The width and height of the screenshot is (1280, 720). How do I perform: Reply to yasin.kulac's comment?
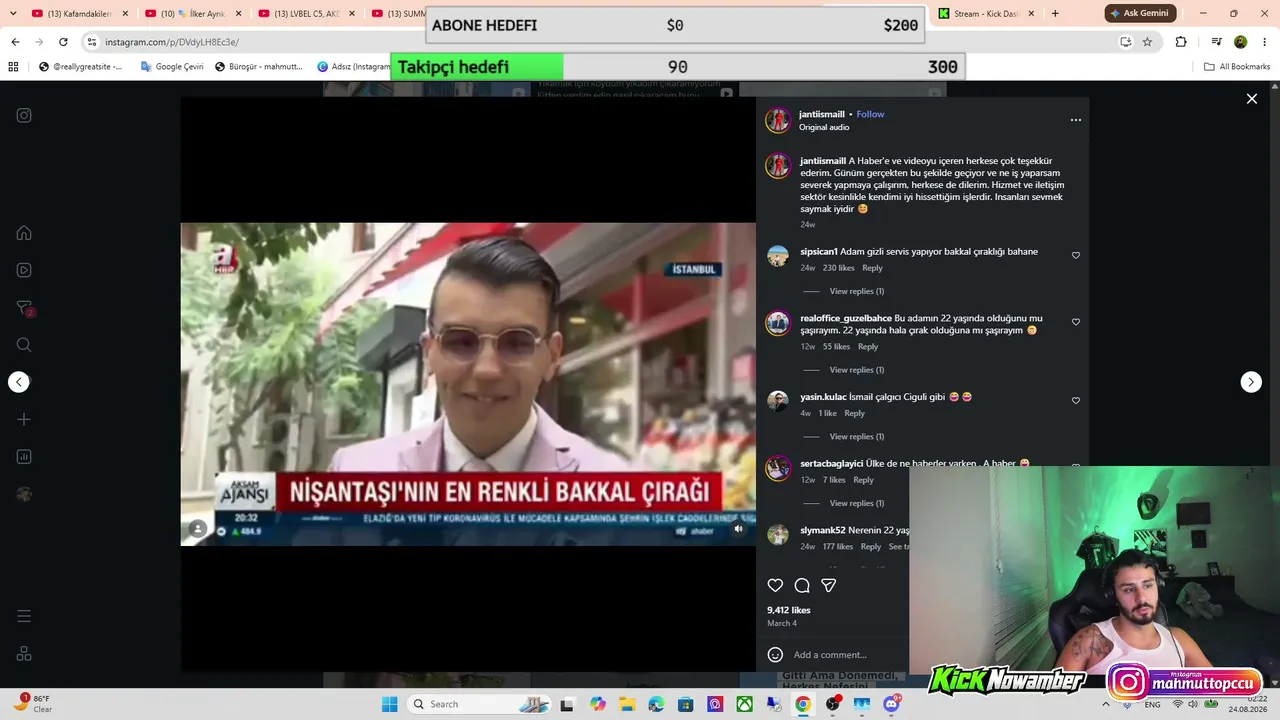point(854,413)
